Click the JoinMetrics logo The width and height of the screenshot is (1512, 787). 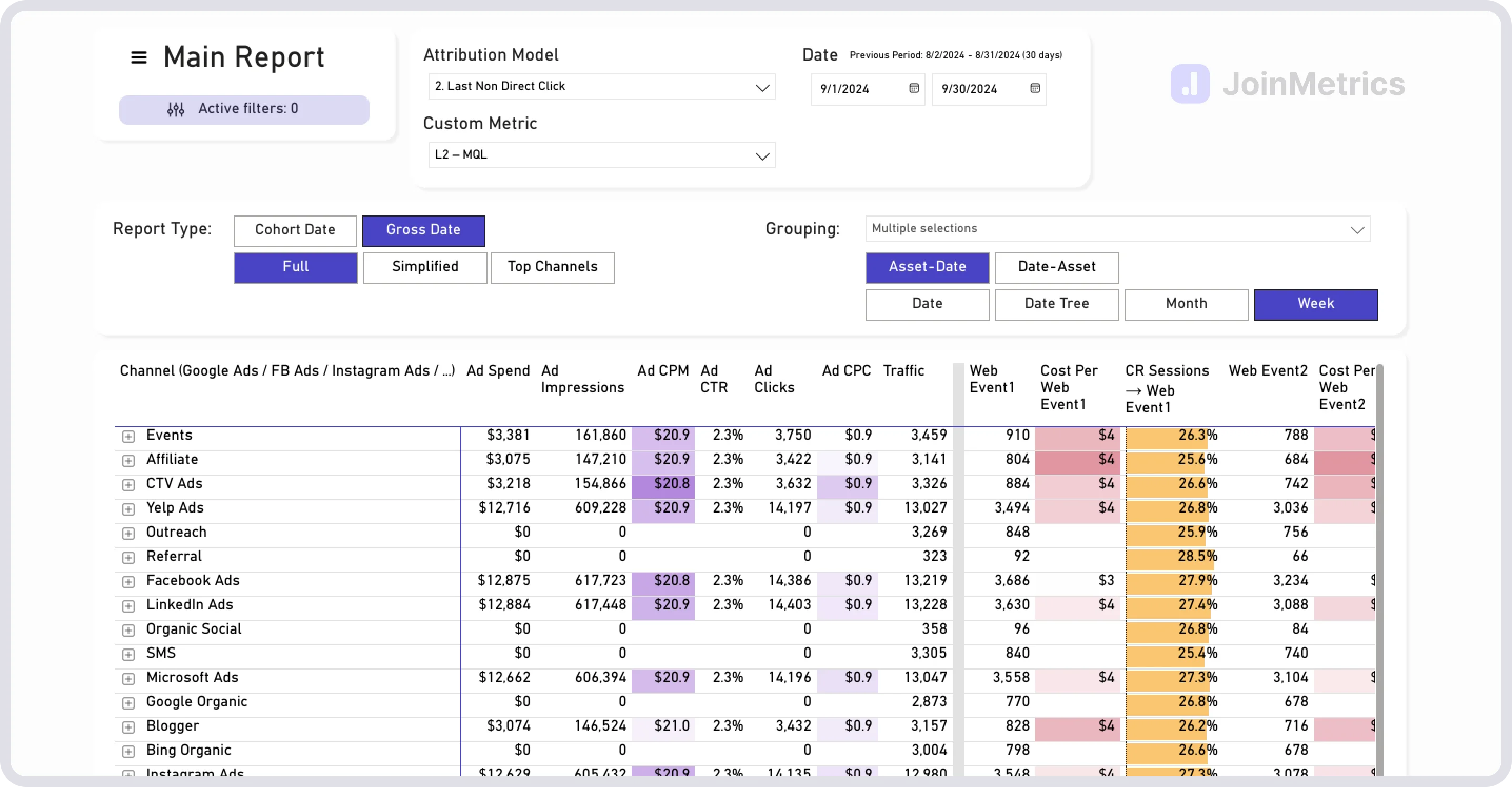tap(1286, 84)
